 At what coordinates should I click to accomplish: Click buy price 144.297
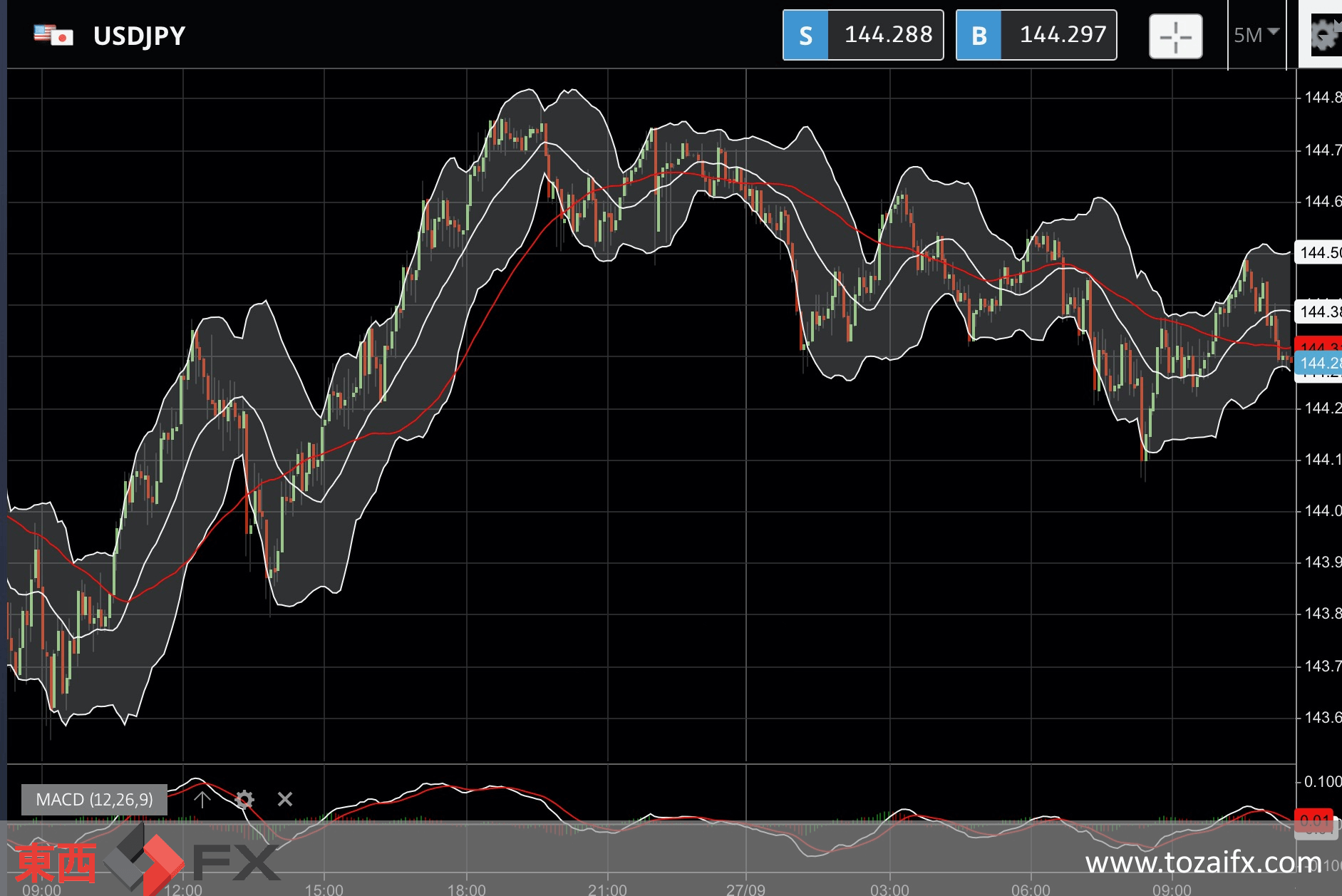1063,34
